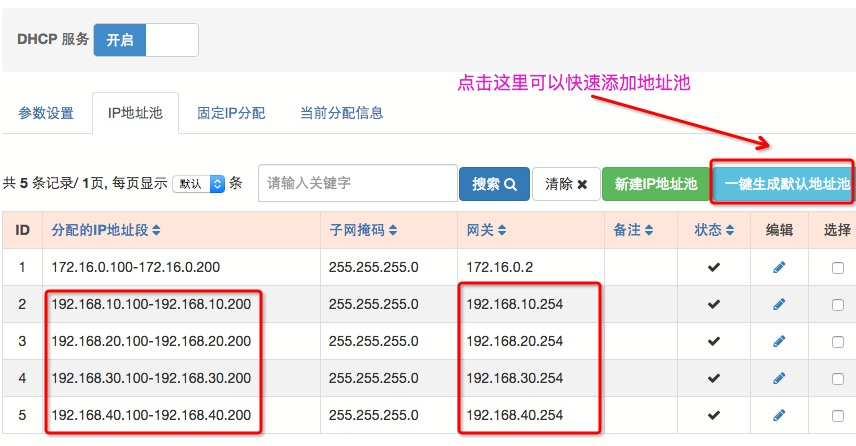Tick the checkbox for row ID 4
The width and height of the screenshot is (856, 446).
click(x=838, y=379)
